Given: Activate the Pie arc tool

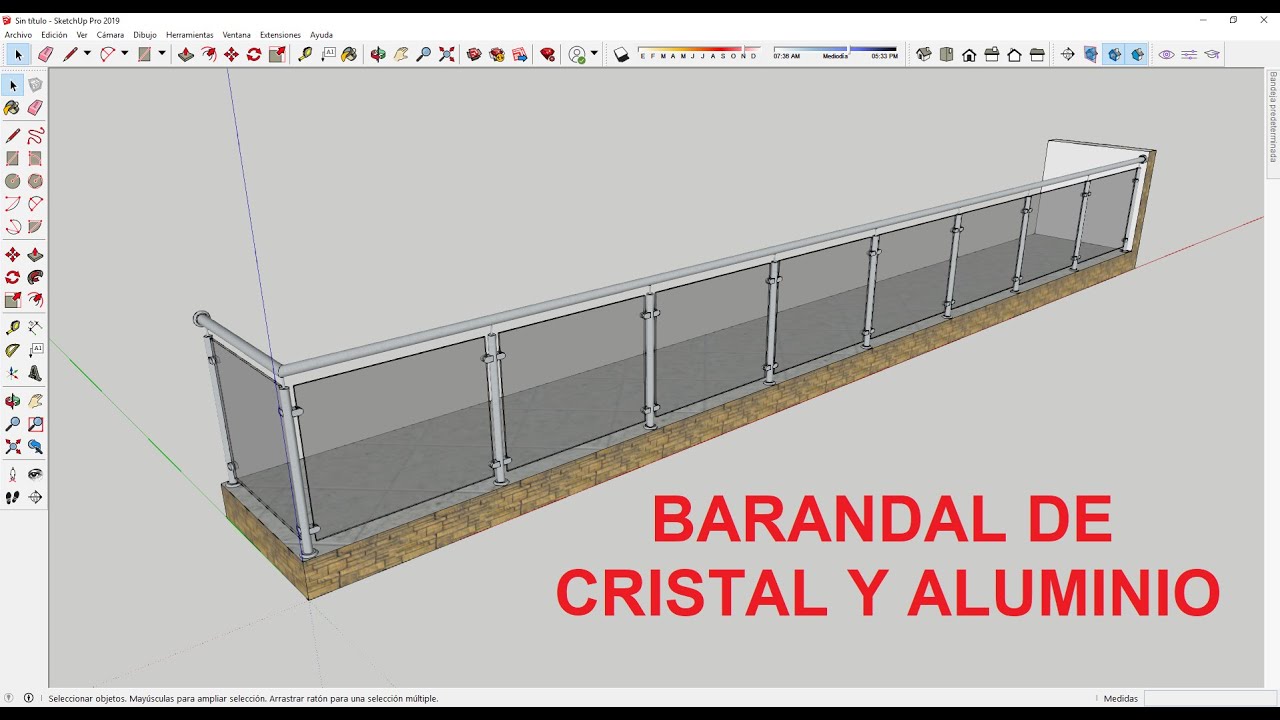Looking at the screenshot, I should pyautogui.click(x=35, y=227).
